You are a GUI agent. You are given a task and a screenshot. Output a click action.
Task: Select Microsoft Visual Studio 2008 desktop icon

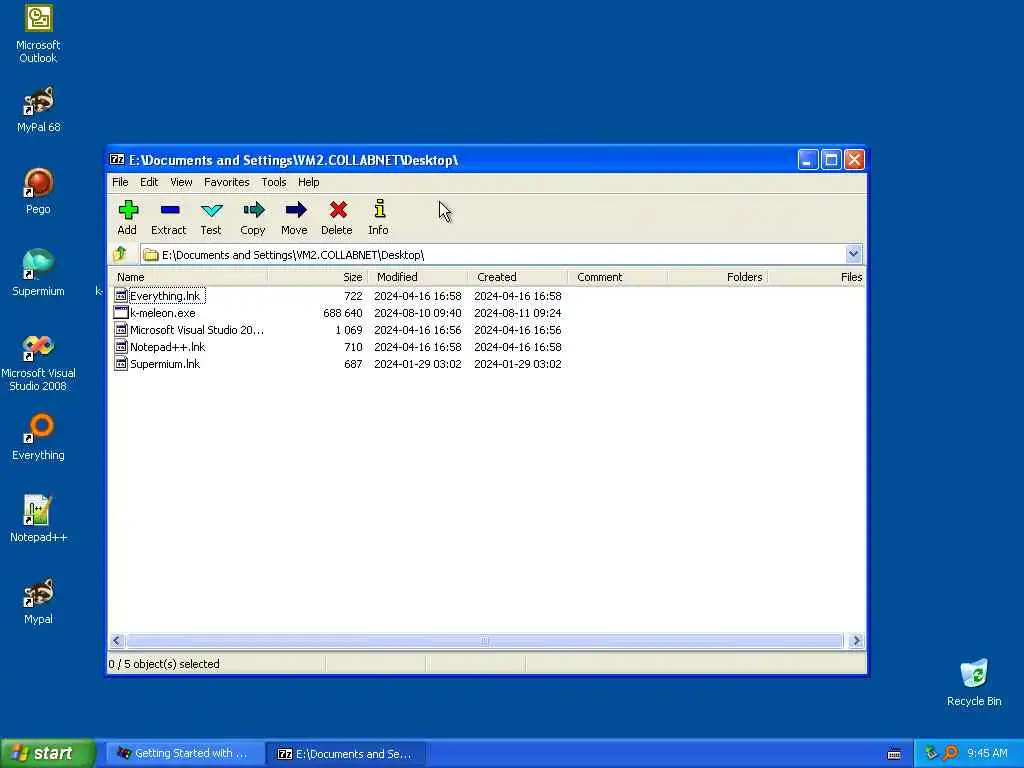point(39,346)
